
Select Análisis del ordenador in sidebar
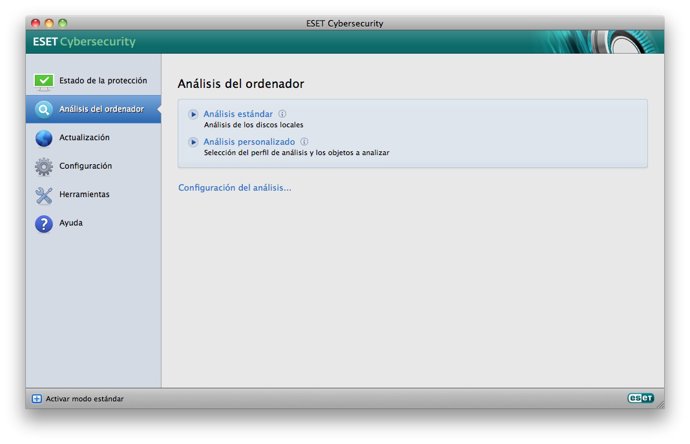pyautogui.click(x=93, y=109)
